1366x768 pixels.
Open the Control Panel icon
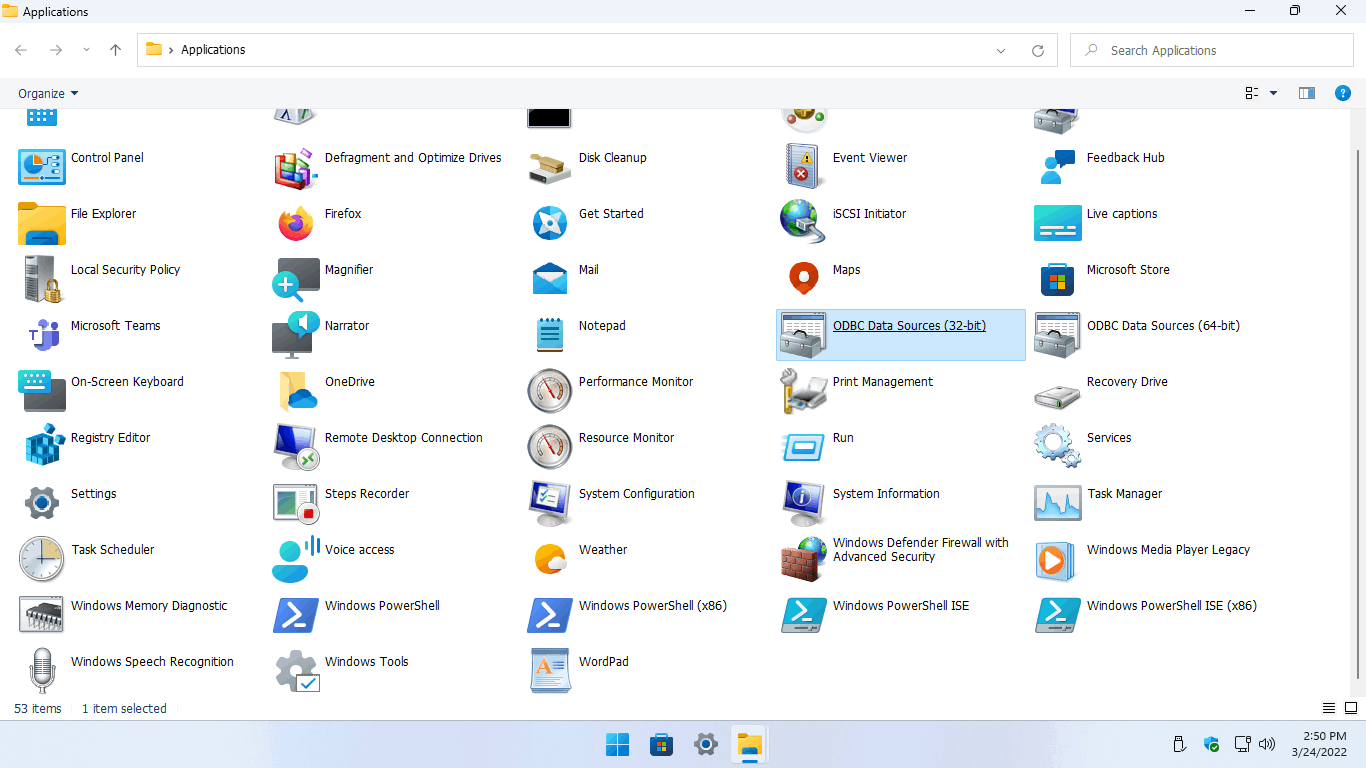tap(42, 167)
